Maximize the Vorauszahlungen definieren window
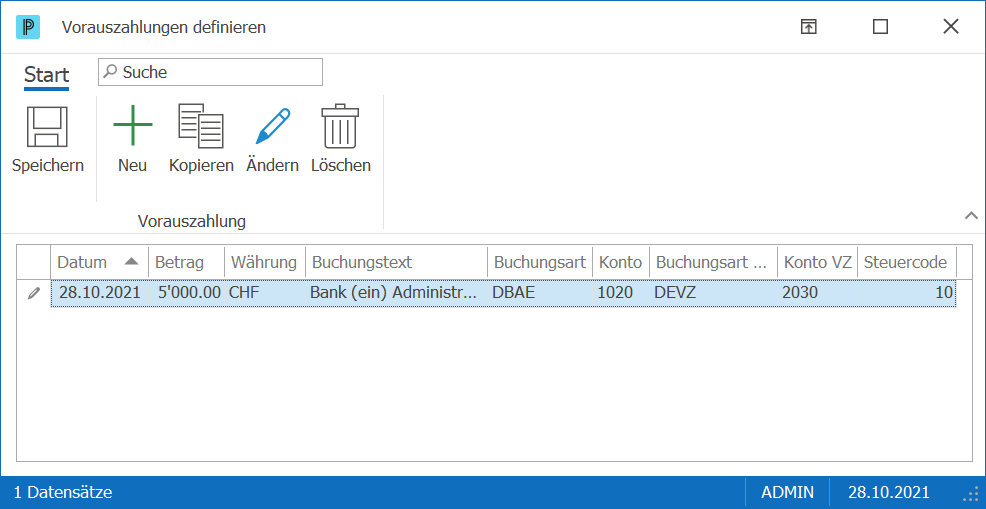The height and width of the screenshot is (509, 986). pyautogui.click(x=880, y=26)
